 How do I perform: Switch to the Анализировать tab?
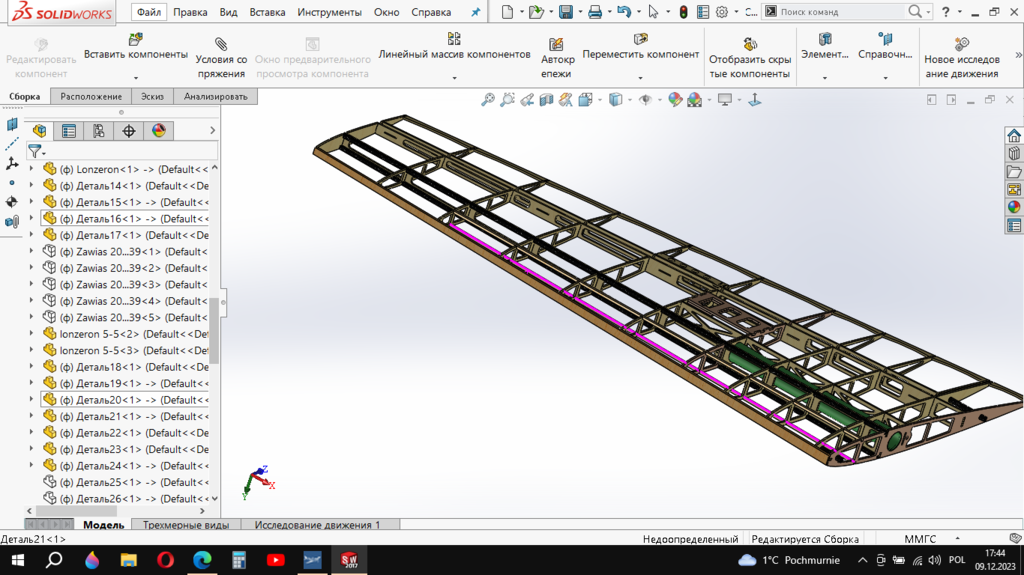point(216,97)
